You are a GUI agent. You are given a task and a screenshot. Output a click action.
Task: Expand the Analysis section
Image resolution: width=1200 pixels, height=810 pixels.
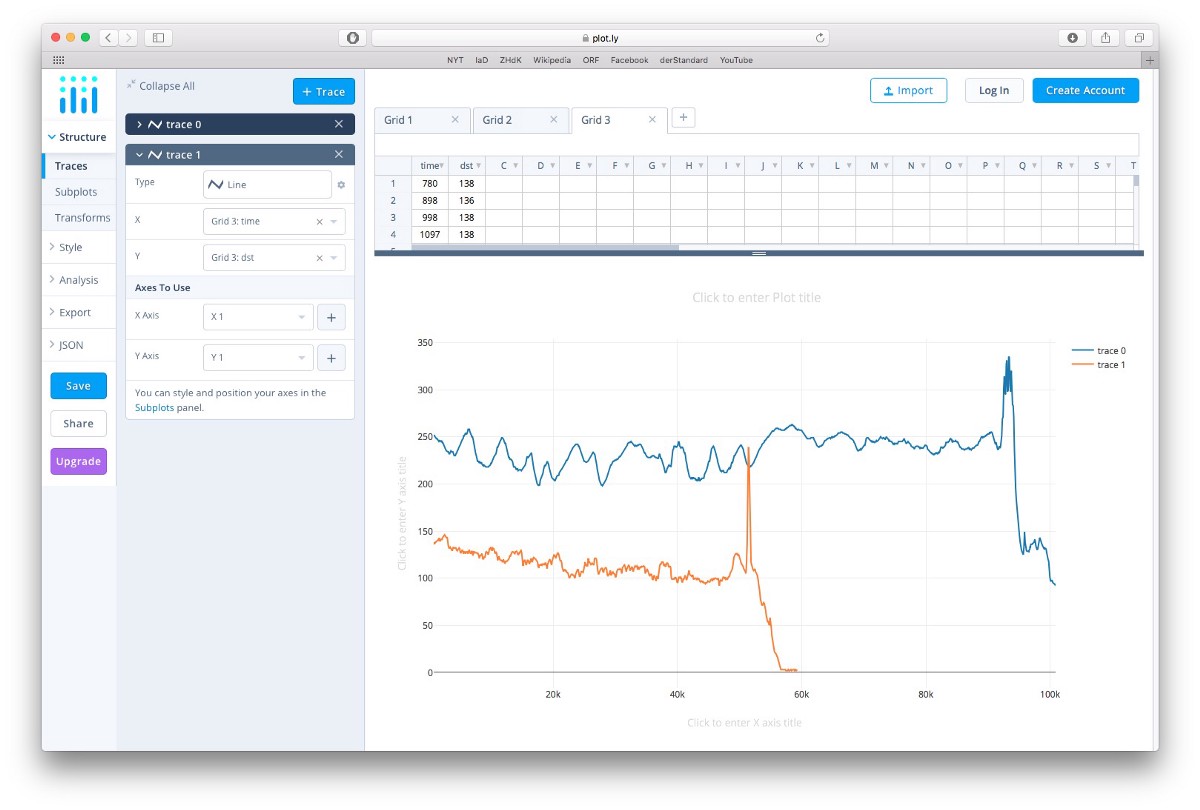click(78, 280)
